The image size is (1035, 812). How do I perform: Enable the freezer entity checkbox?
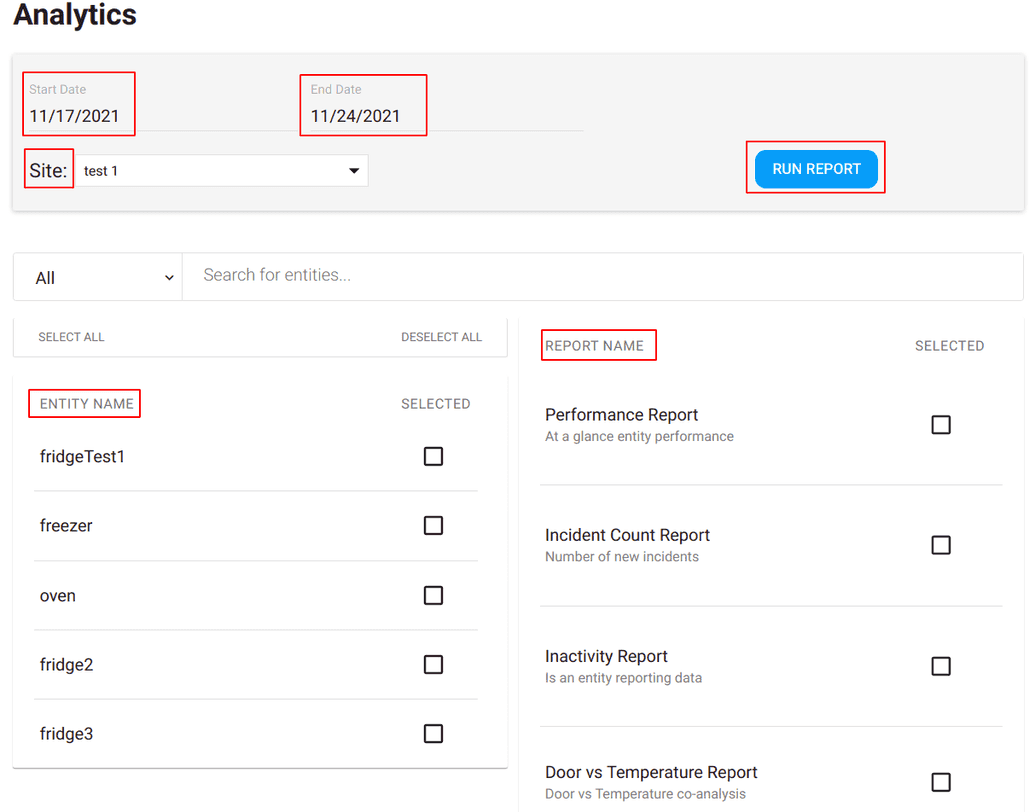pos(433,525)
